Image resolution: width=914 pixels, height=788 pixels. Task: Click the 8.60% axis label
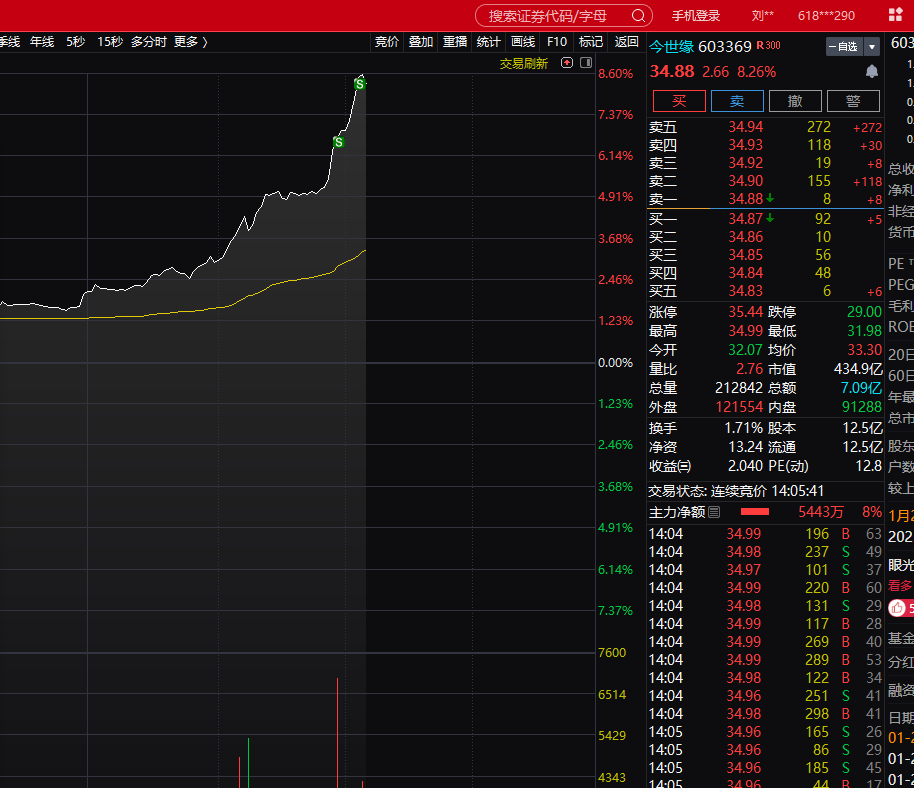coord(616,74)
